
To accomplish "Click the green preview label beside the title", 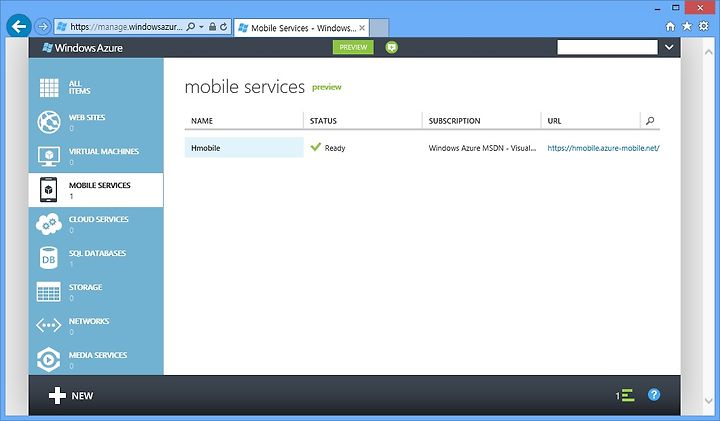I will [x=327, y=87].
